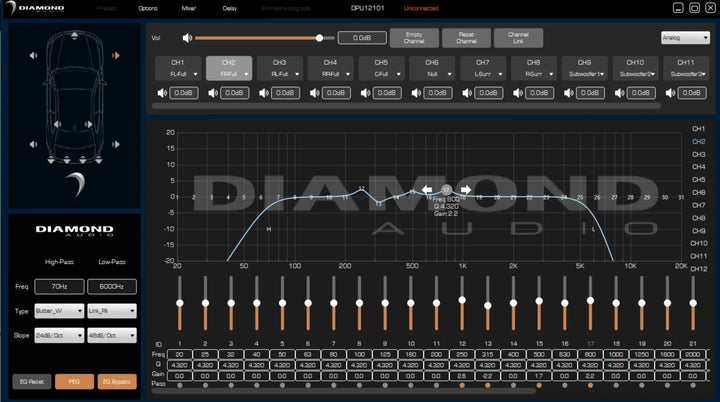The width and height of the screenshot is (720, 402).
Task: Open the Firmware Upgrade menu
Action: pyautogui.click(x=286, y=8)
